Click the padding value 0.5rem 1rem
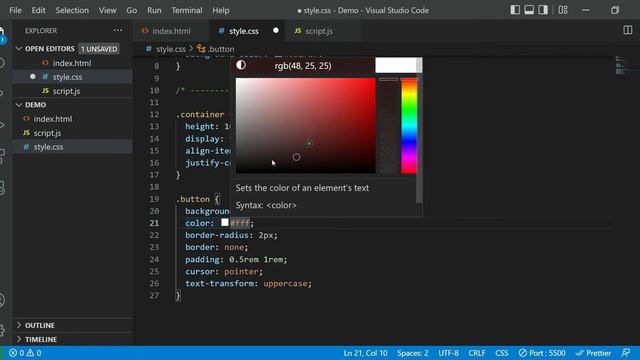The width and height of the screenshot is (640, 360). pos(256,259)
